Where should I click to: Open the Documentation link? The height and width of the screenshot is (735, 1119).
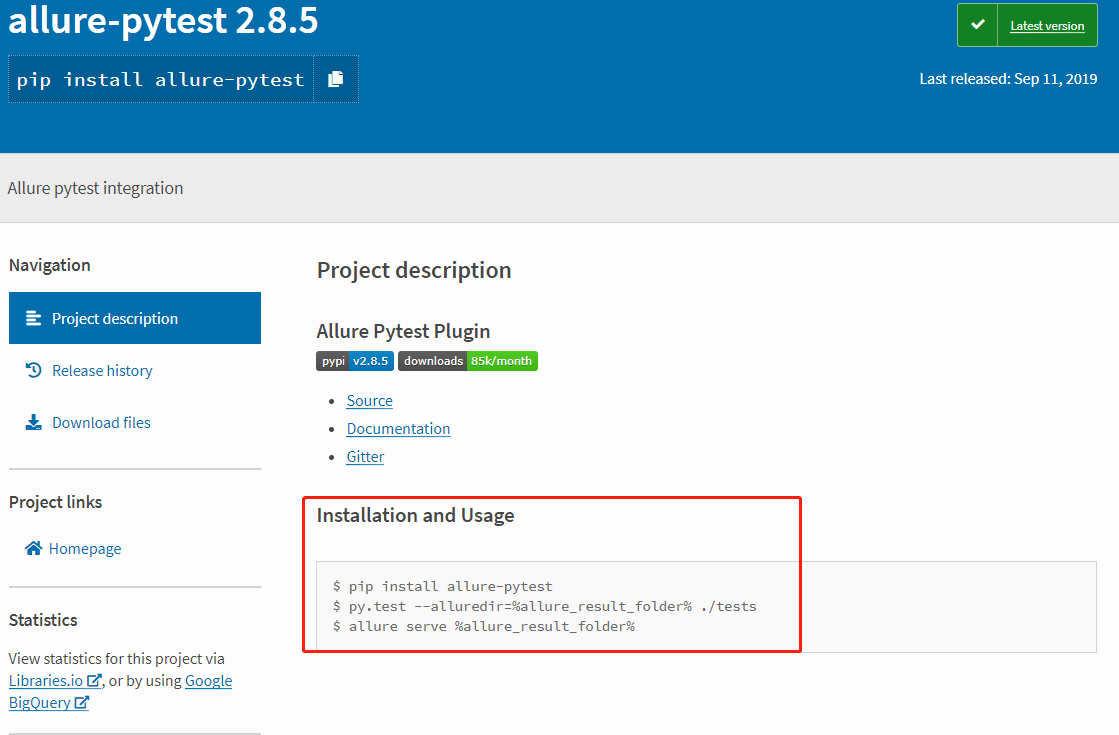pyautogui.click(x=398, y=428)
